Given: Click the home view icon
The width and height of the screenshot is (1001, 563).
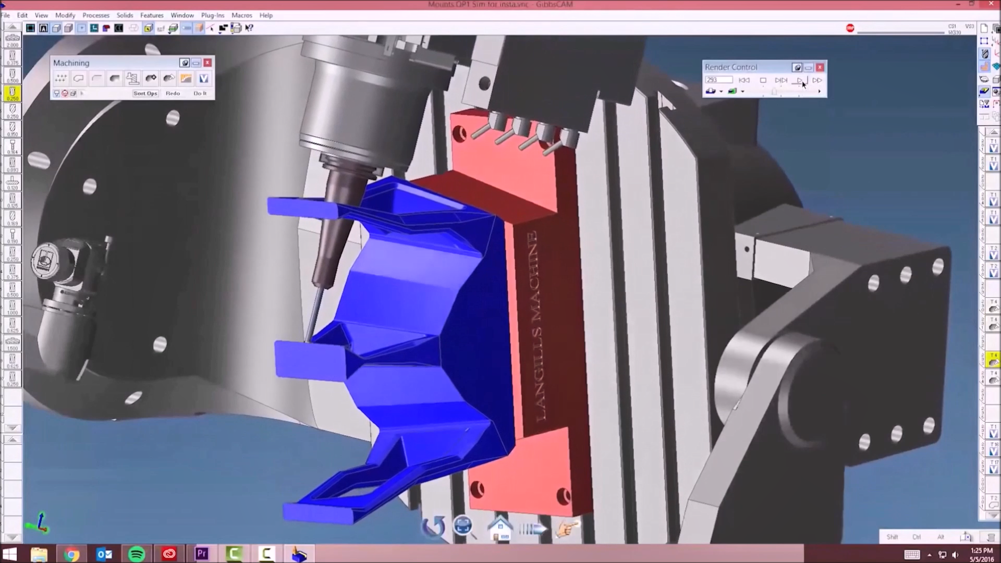Looking at the screenshot, I should coord(499,526).
